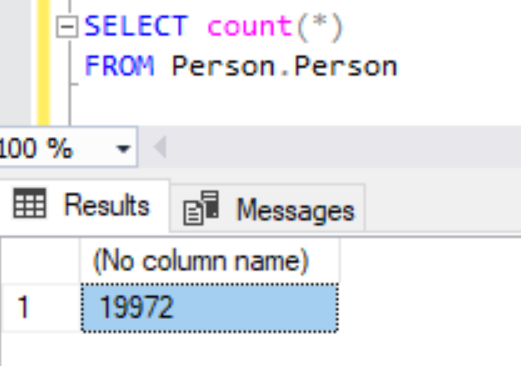Open the 100 % zoom dropdown arrow
Screen dimensions: 521x366
123,148
